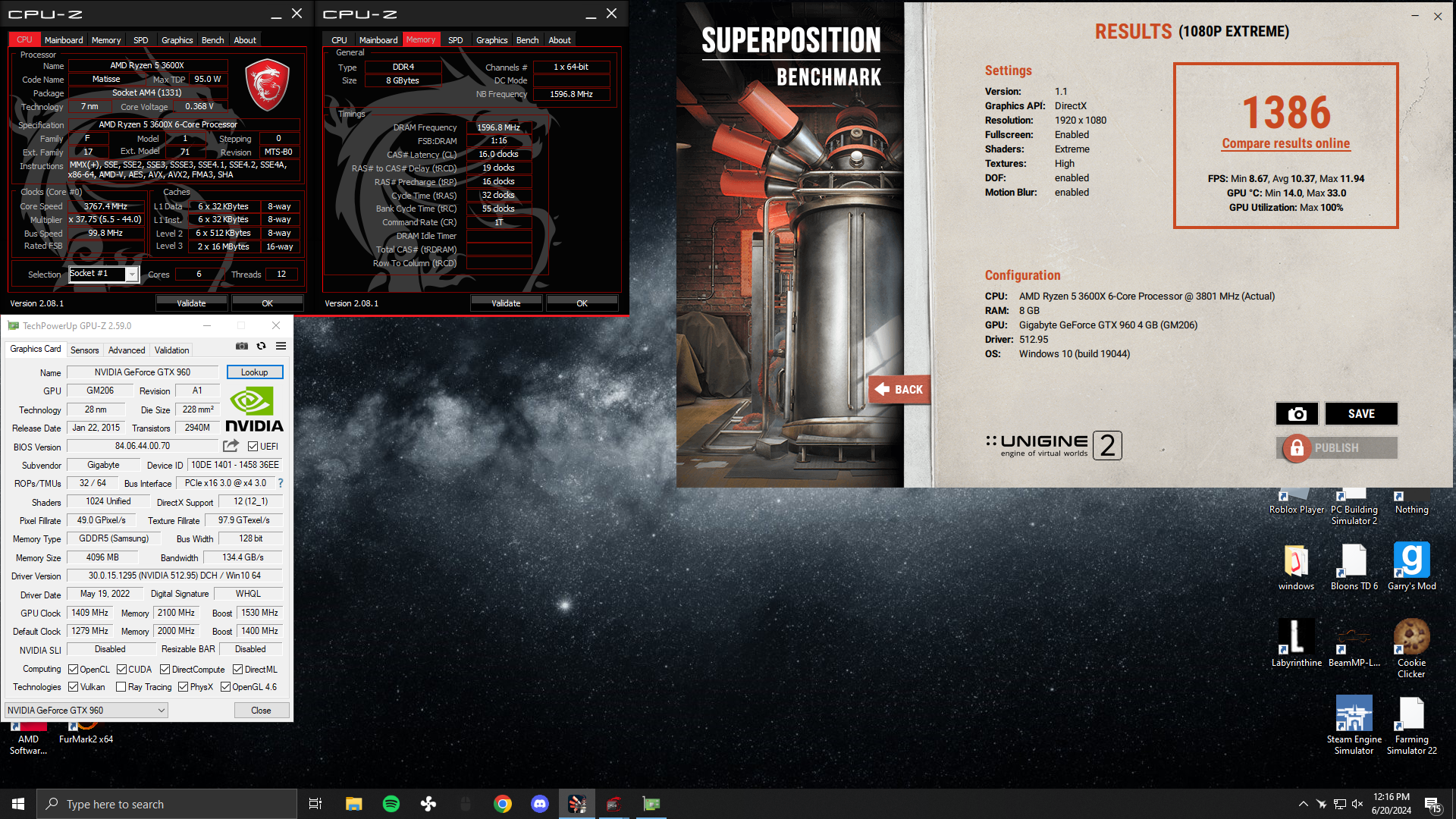Open BeamMP-Launcher desktop shortcut

pyautogui.click(x=1354, y=642)
